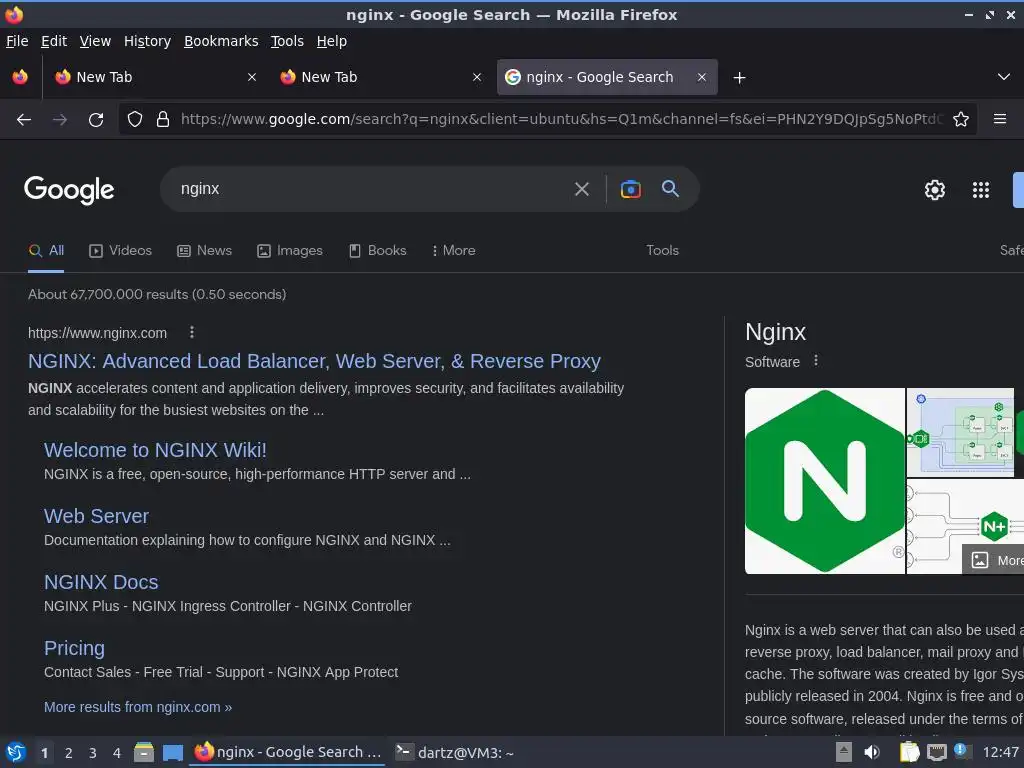
Task: Switch to dartz@VM3 terminal window
Action: (455, 752)
